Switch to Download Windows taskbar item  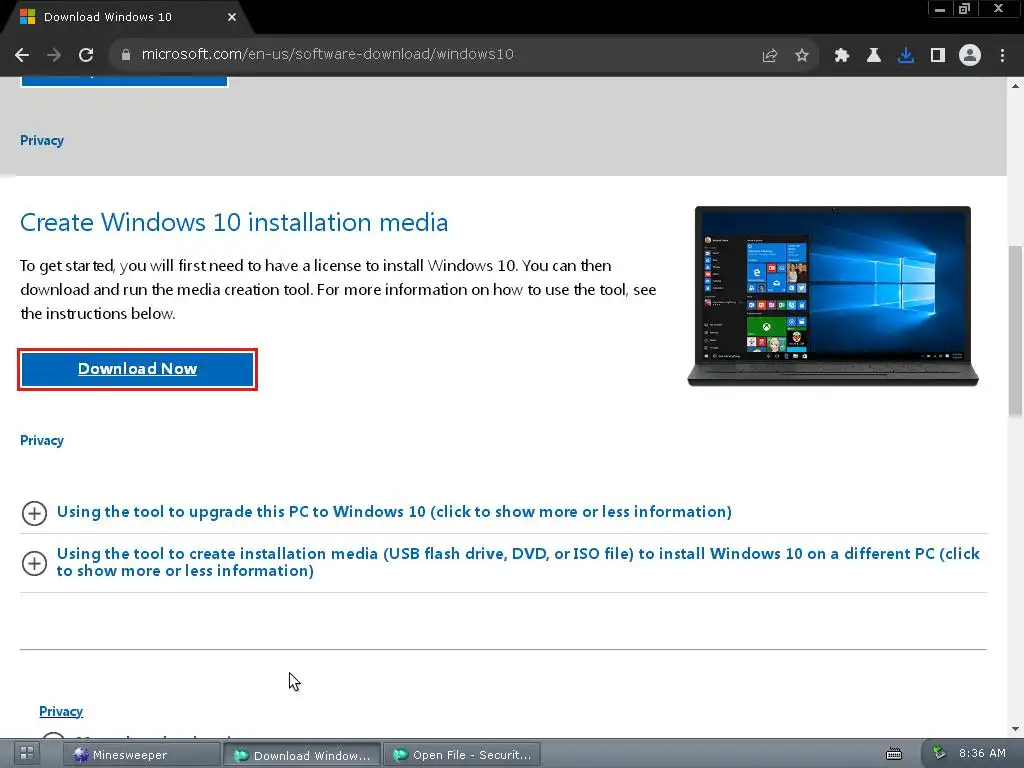click(x=302, y=755)
